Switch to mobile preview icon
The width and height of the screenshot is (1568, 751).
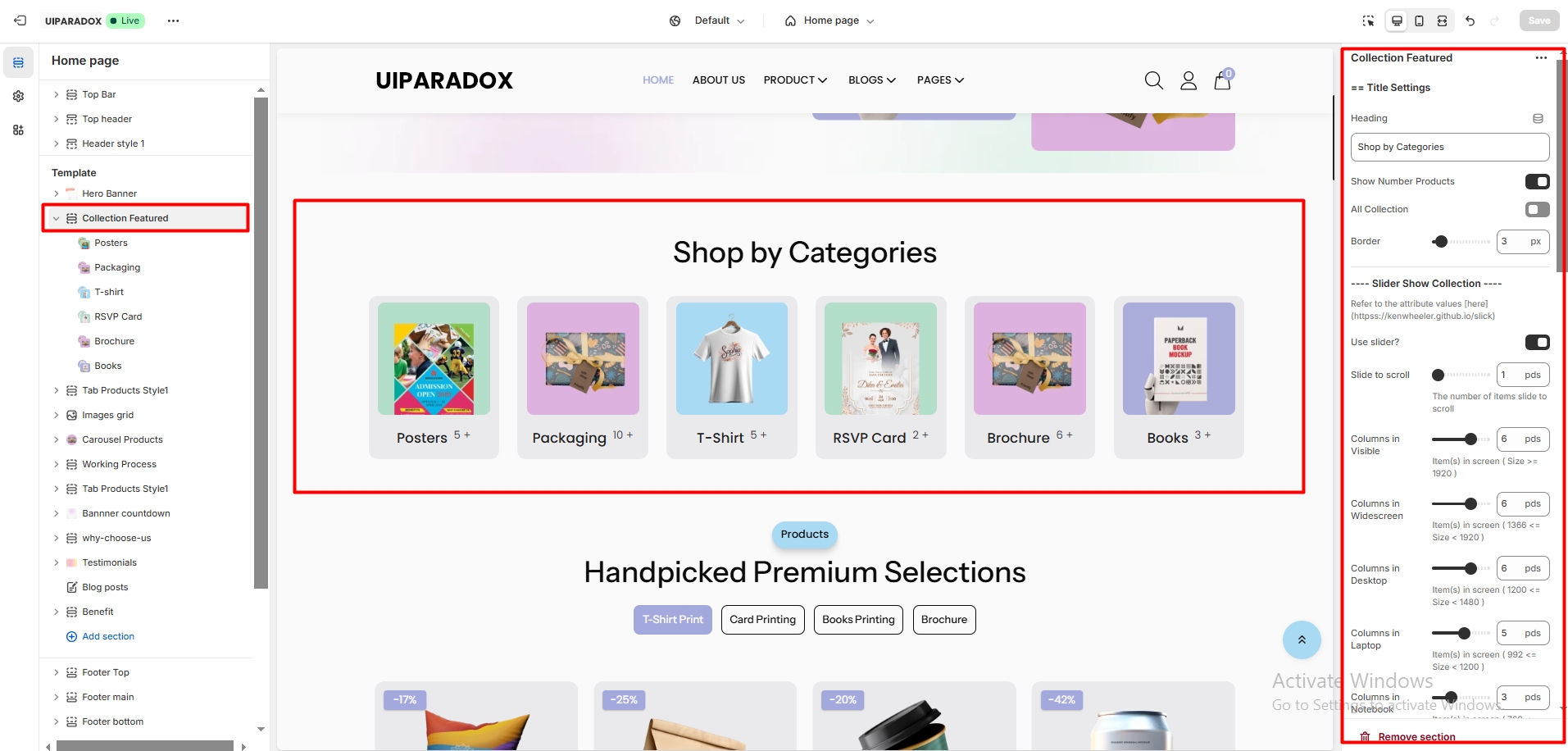click(x=1419, y=20)
